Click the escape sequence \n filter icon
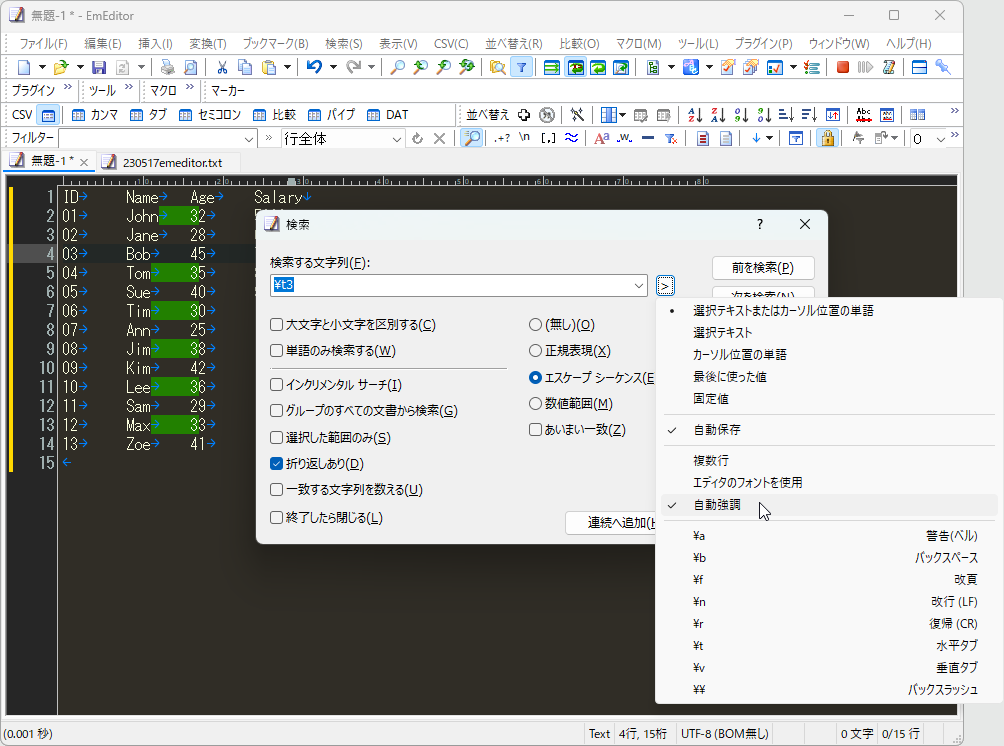 [524, 138]
